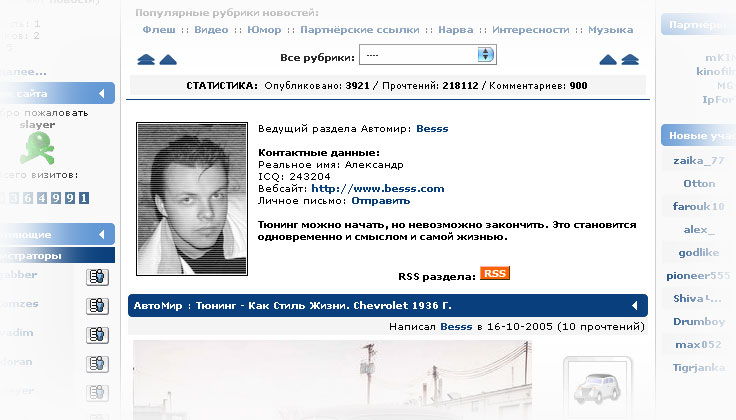Click the left single up-arrow icon
Image resolution: width=736 pixels, height=420 pixels.
click(168, 60)
